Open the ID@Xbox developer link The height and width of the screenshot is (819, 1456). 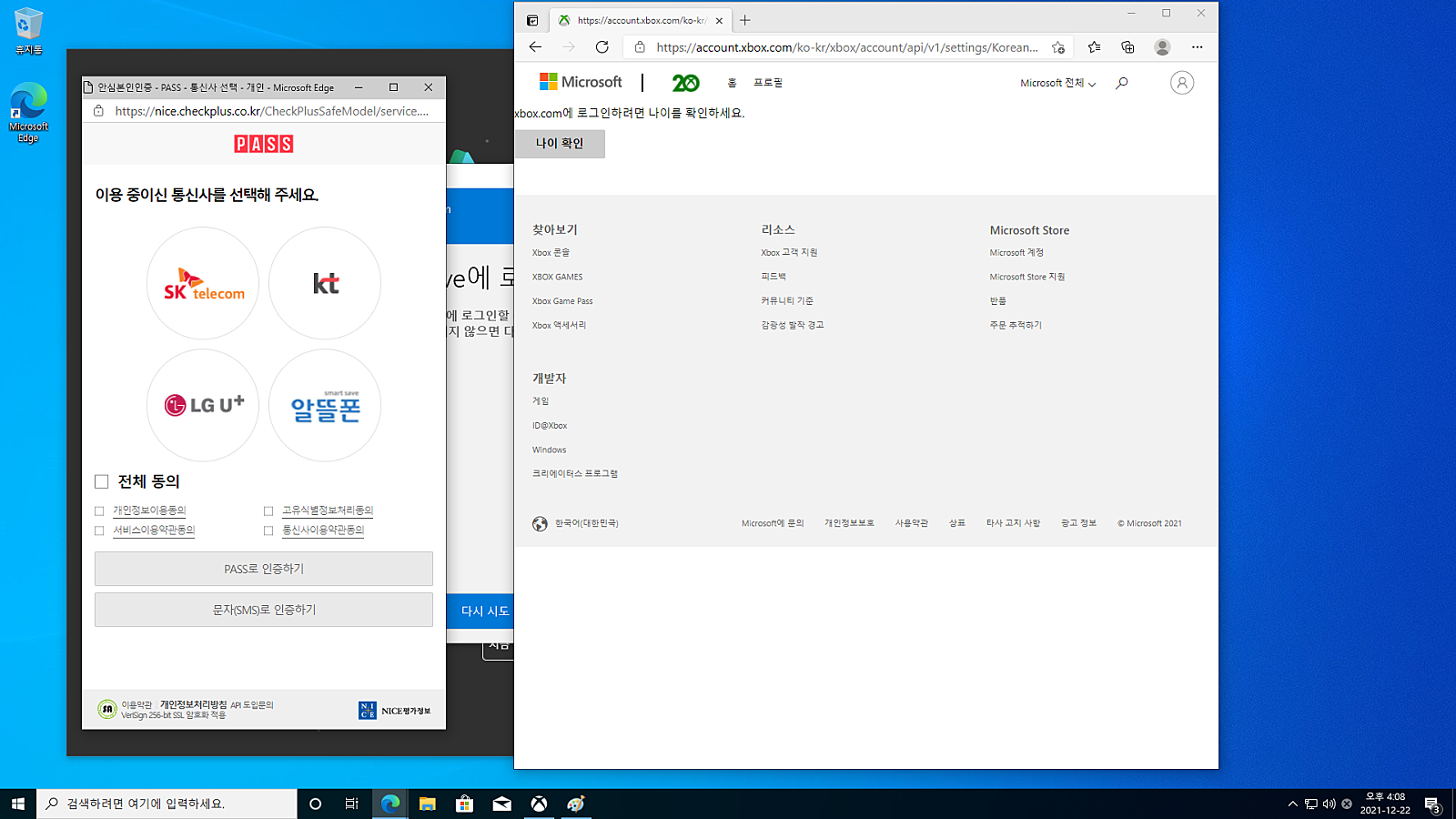[x=550, y=426]
